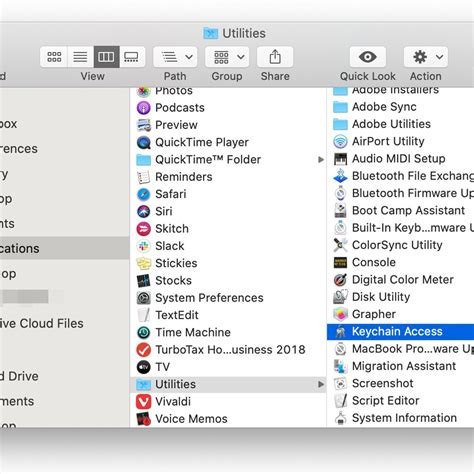Click the Adobe Utilities folder name
This screenshot has width=474, height=474.
(x=391, y=124)
